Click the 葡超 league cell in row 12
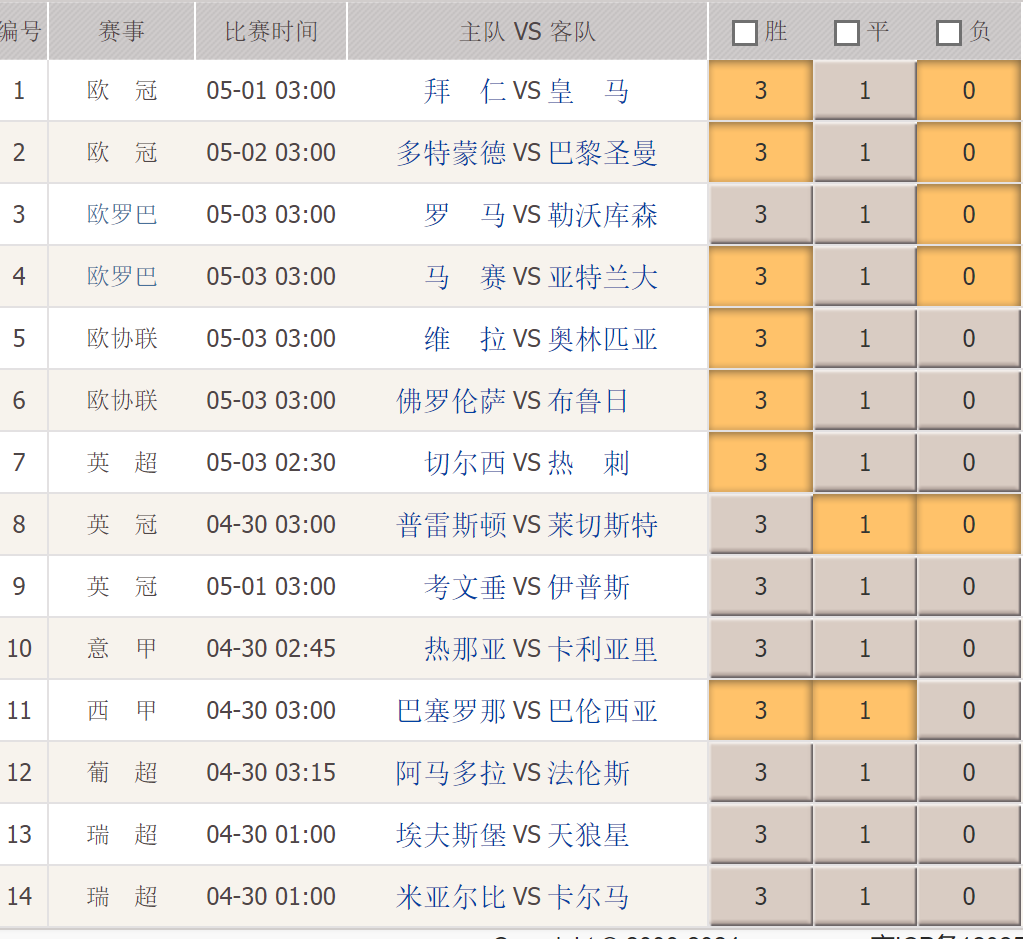The image size is (1023, 939). coord(122,773)
